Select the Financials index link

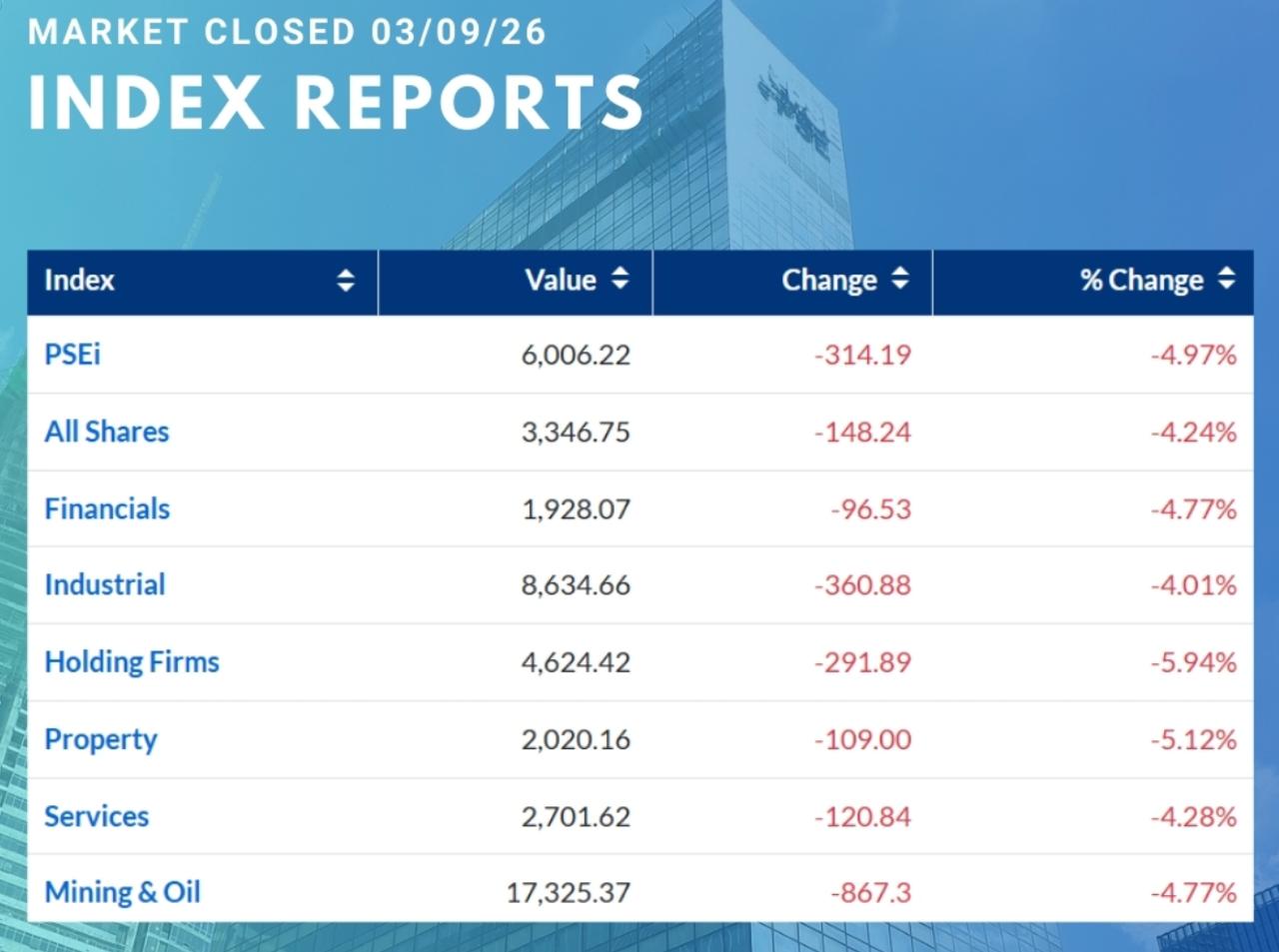[107, 508]
